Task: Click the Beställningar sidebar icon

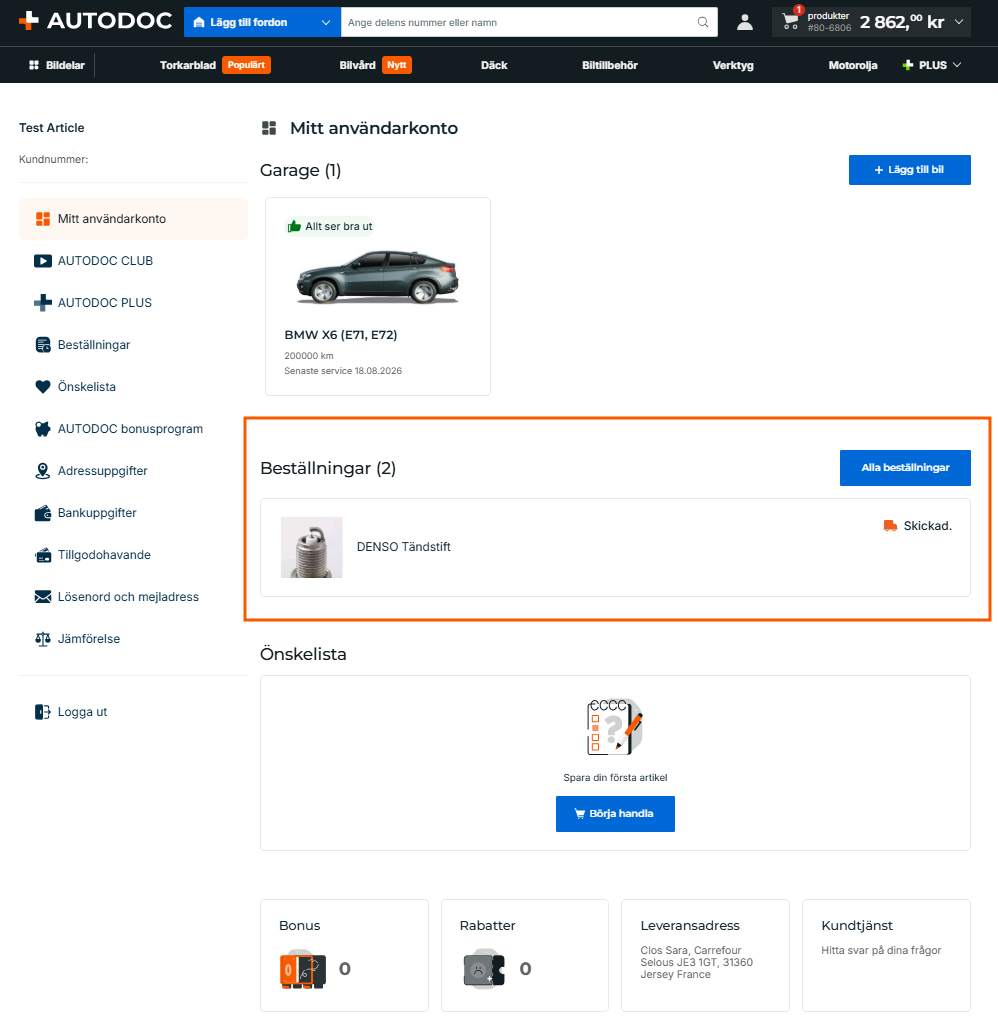Action: coord(43,345)
